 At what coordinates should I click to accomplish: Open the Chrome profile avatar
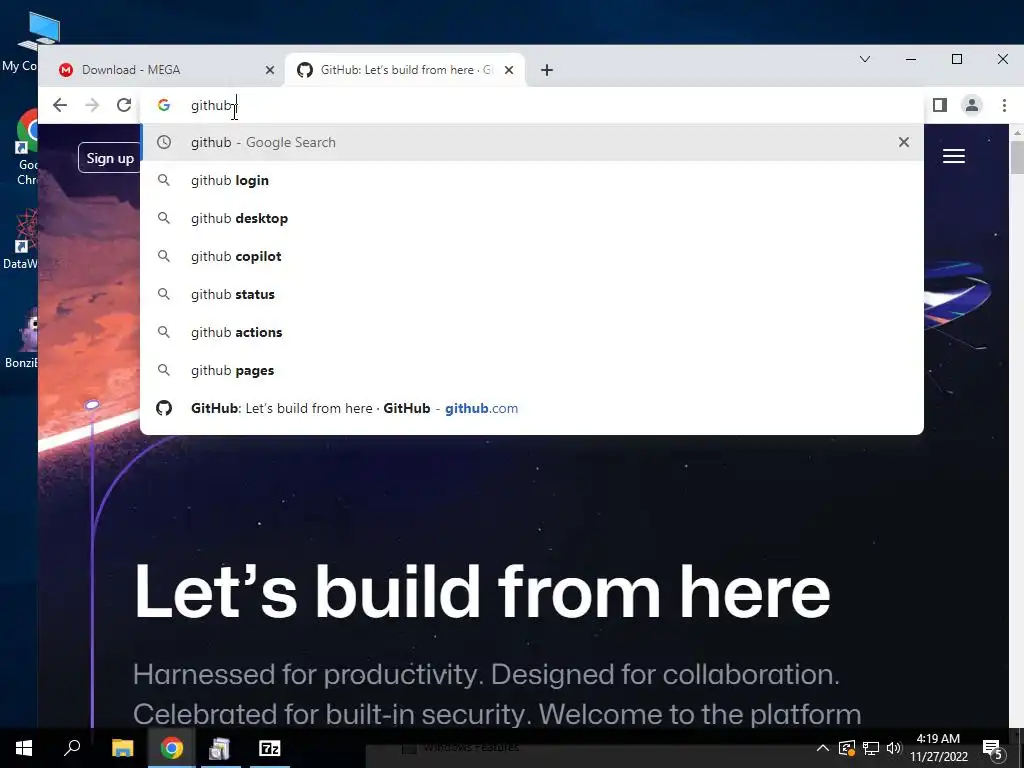point(972,105)
